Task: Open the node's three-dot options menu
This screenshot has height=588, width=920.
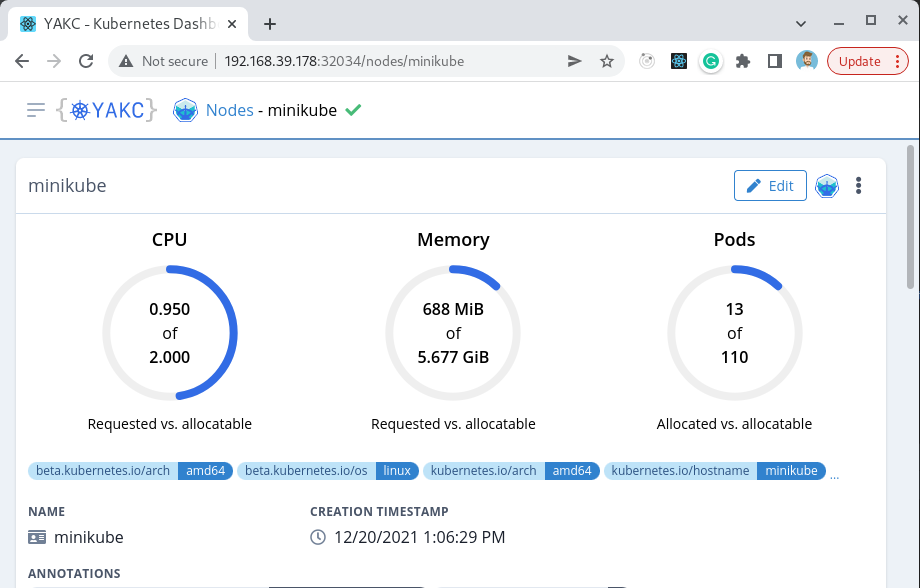Action: click(x=858, y=185)
